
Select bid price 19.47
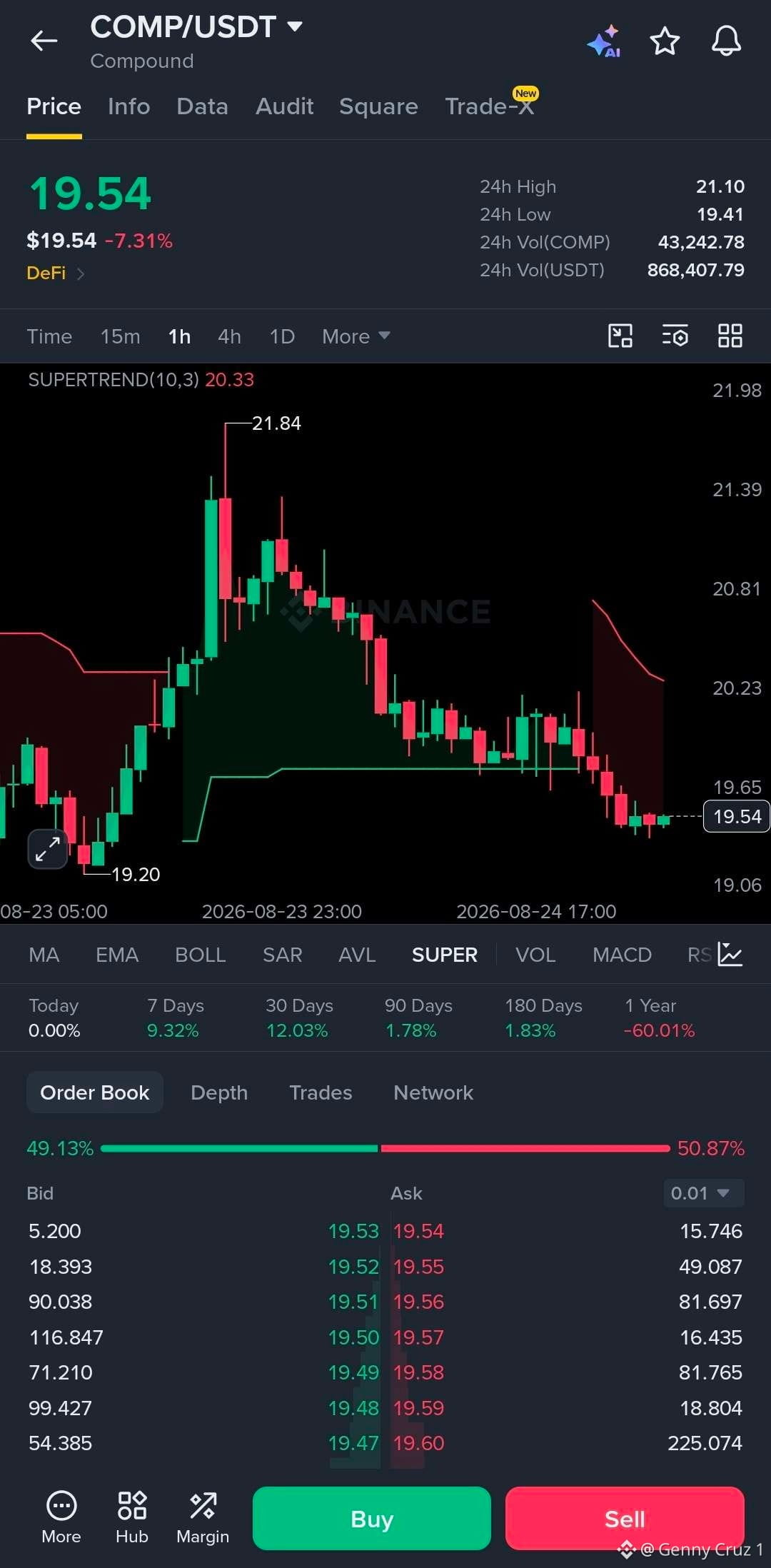coord(353,1443)
